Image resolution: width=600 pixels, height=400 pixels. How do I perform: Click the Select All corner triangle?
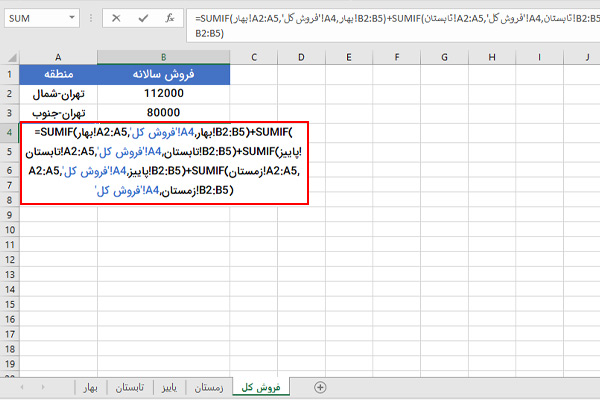coord(9,56)
